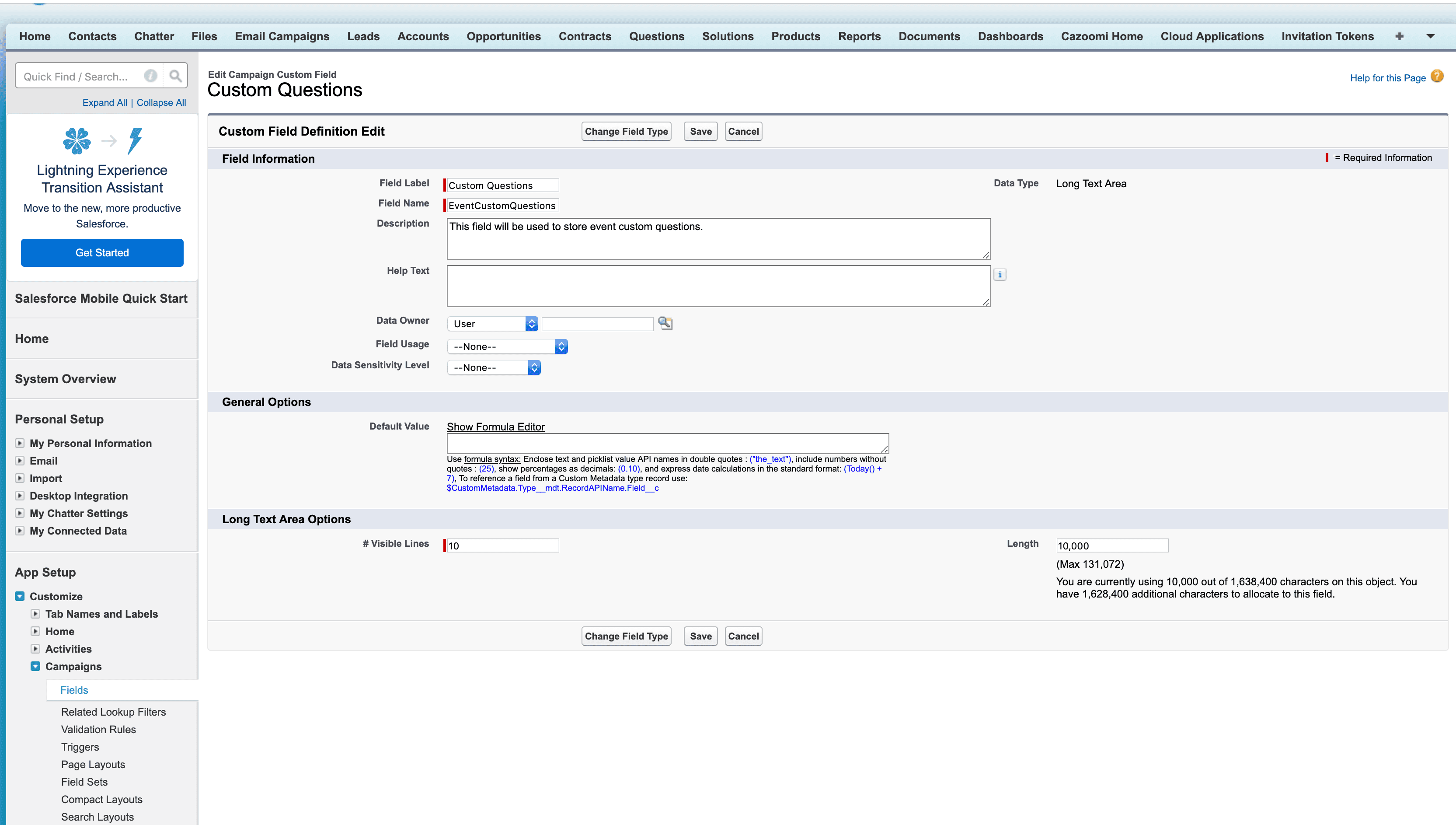Click the # Visible Lines input
1456x825 pixels.
tap(502, 545)
